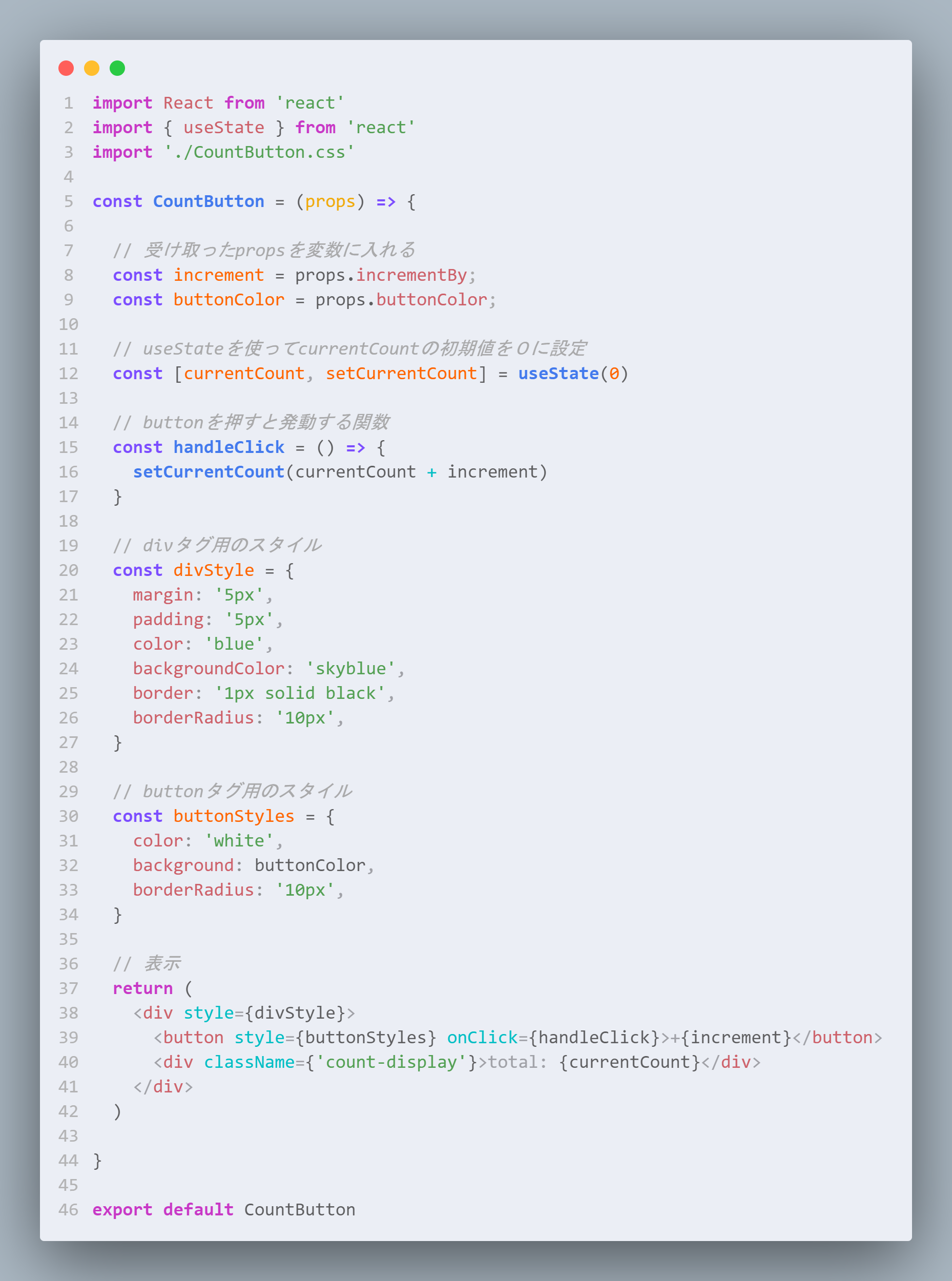Viewport: 952px width, 1281px height.
Task: Click the comment on line 29
Action: 232,791
